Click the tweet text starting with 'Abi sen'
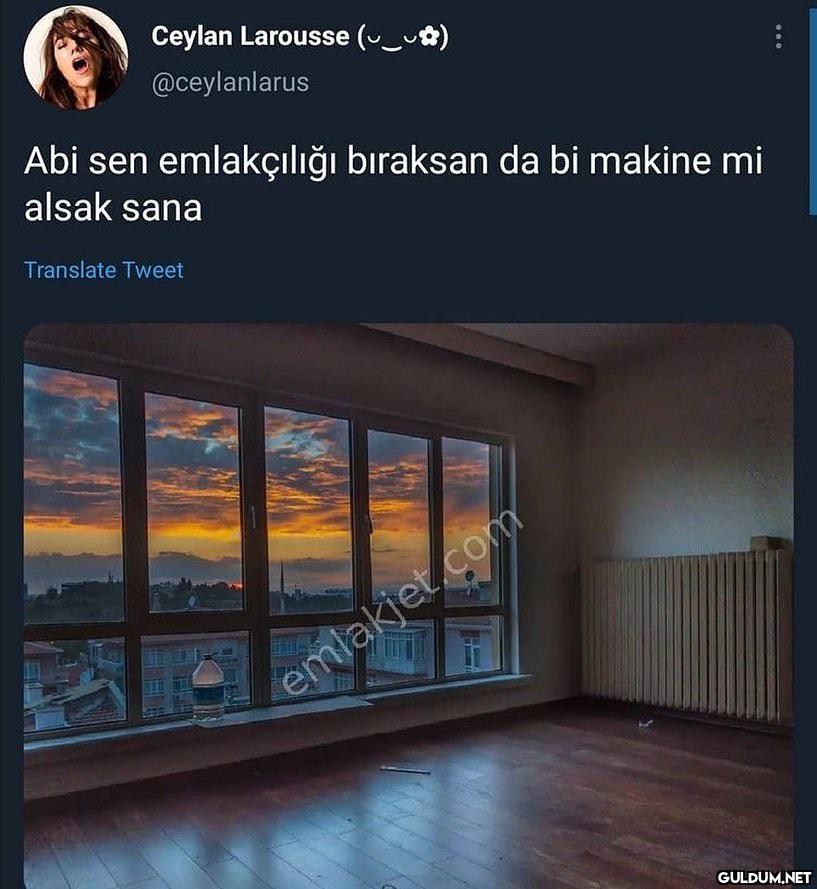 393,184
